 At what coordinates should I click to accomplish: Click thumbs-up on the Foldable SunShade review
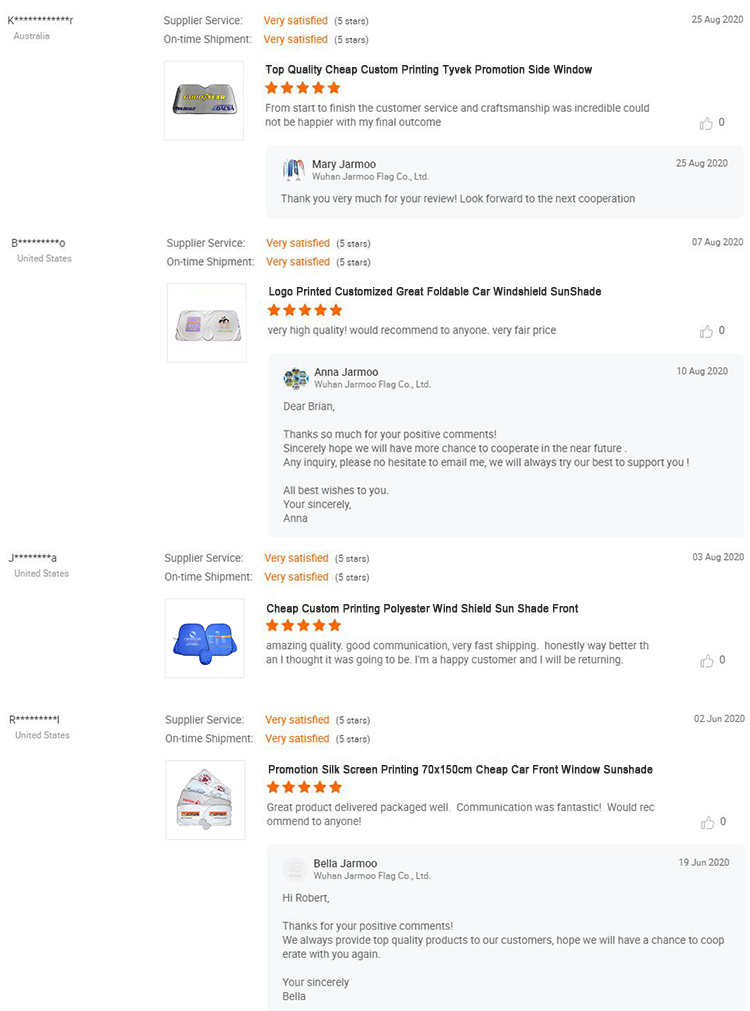pos(707,331)
